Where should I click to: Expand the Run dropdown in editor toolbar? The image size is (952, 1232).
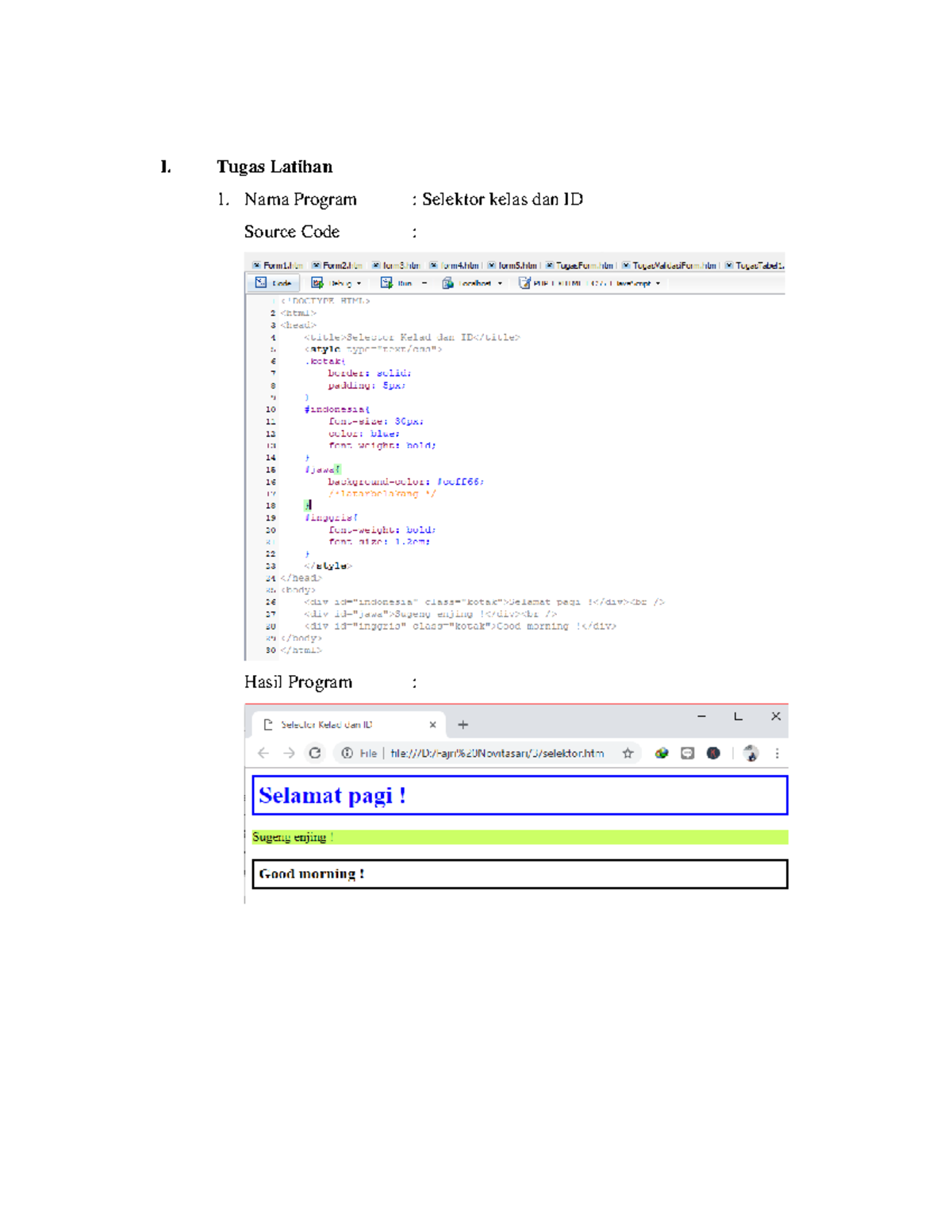click(424, 283)
